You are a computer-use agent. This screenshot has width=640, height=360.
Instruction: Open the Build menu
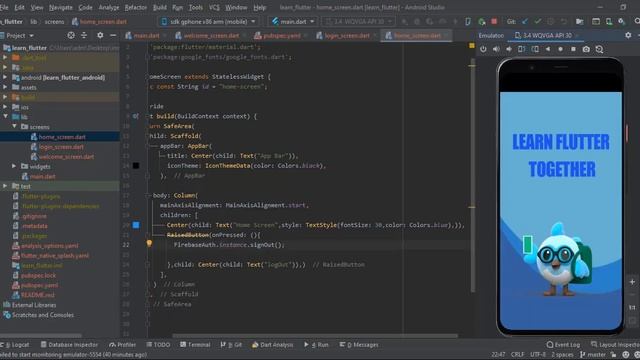click(160, 7)
